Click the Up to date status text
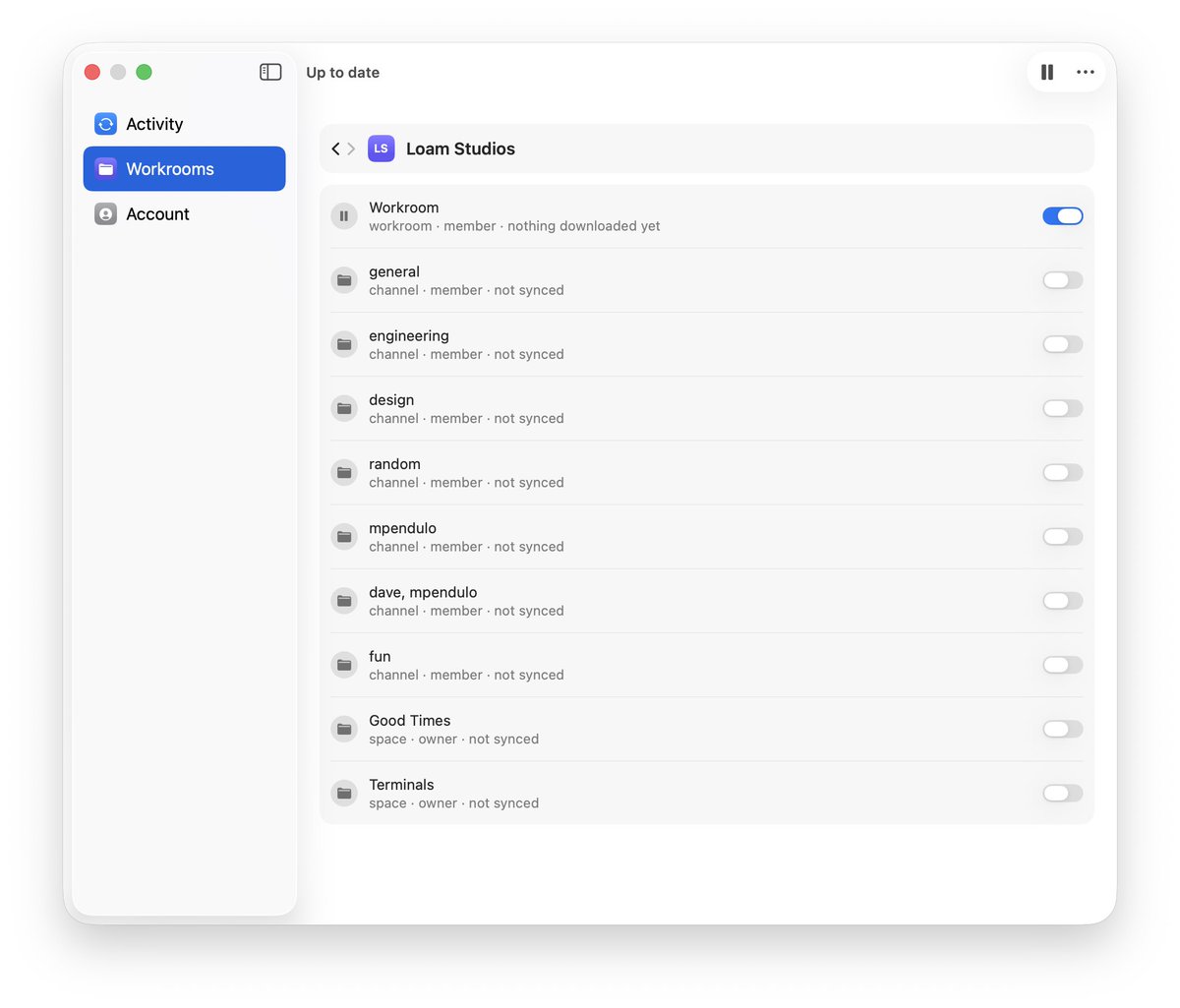The image size is (1180, 1008). click(x=343, y=73)
